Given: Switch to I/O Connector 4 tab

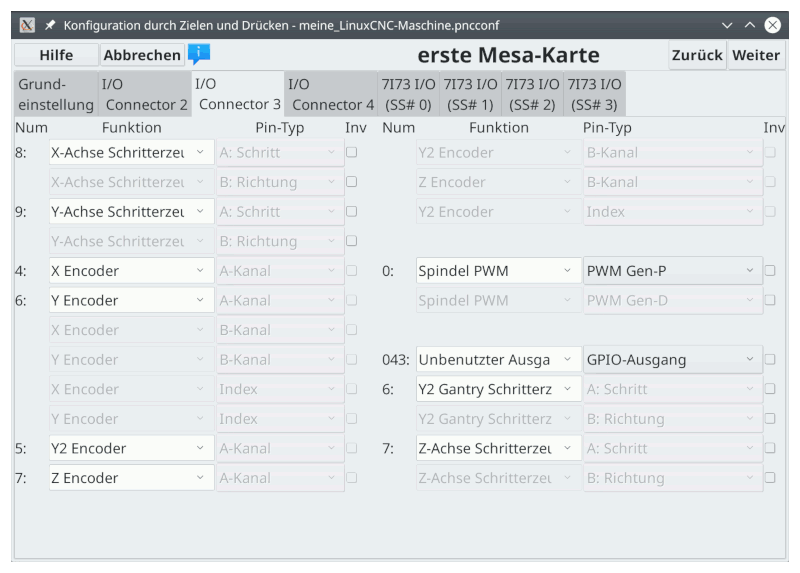Looking at the screenshot, I should tap(331, 94).
